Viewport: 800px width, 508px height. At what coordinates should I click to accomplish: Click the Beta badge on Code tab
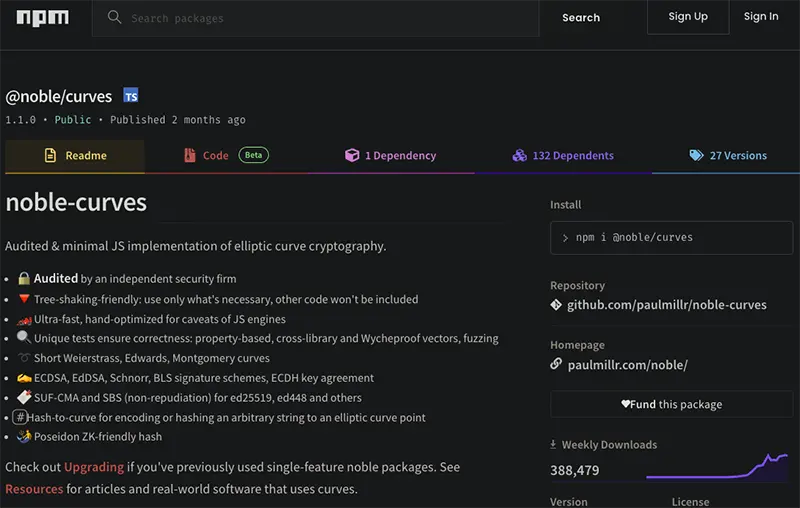pos(254,155)
